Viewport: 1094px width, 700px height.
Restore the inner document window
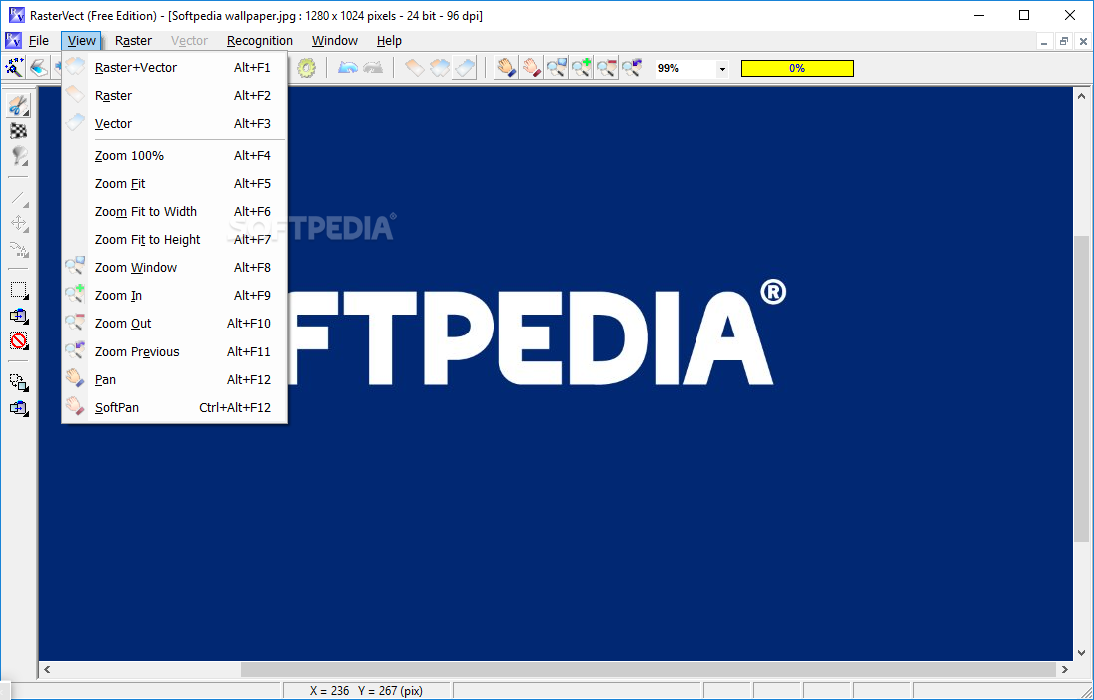click(1064, 41)
